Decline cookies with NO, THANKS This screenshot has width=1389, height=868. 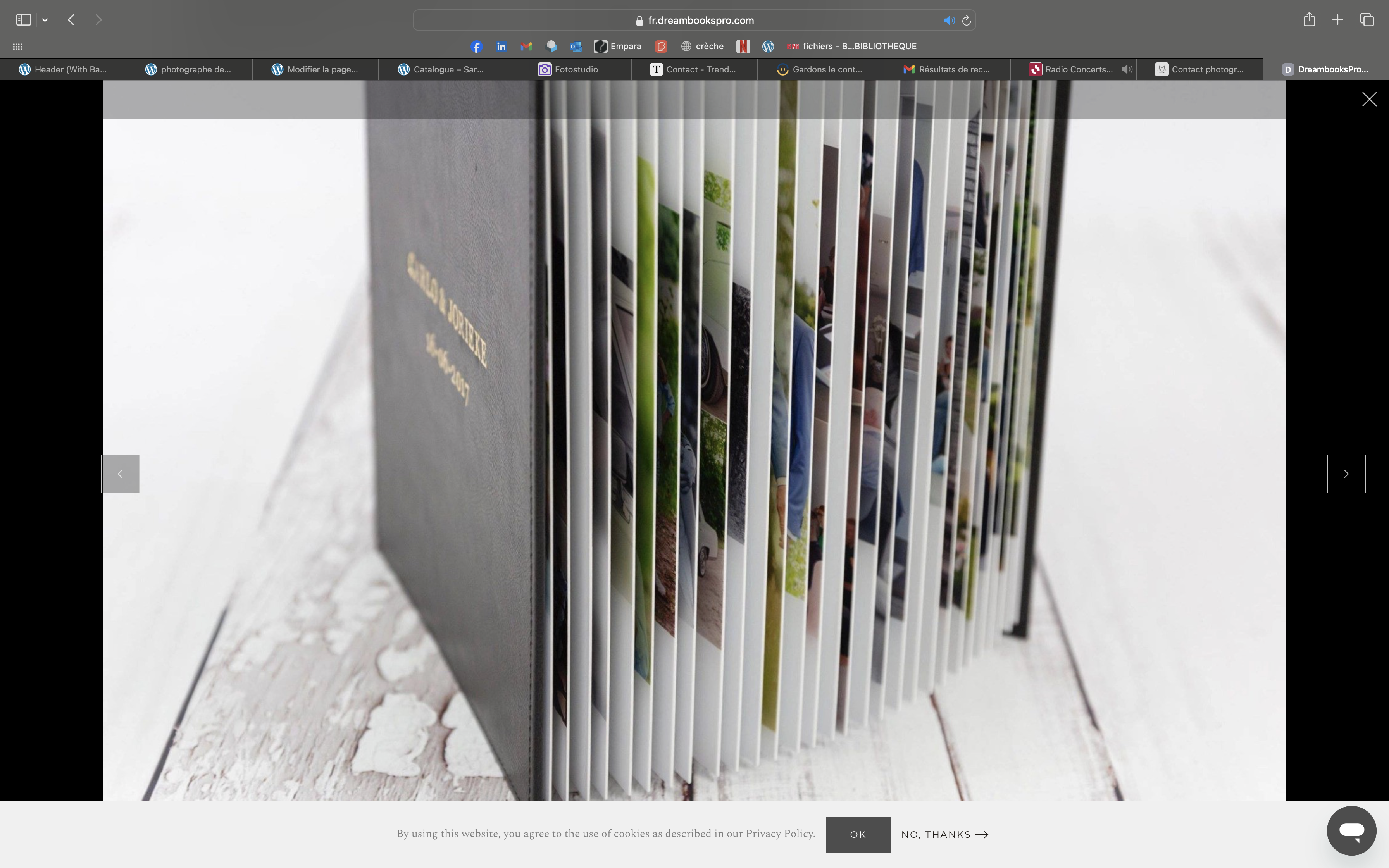coord(944,834)
